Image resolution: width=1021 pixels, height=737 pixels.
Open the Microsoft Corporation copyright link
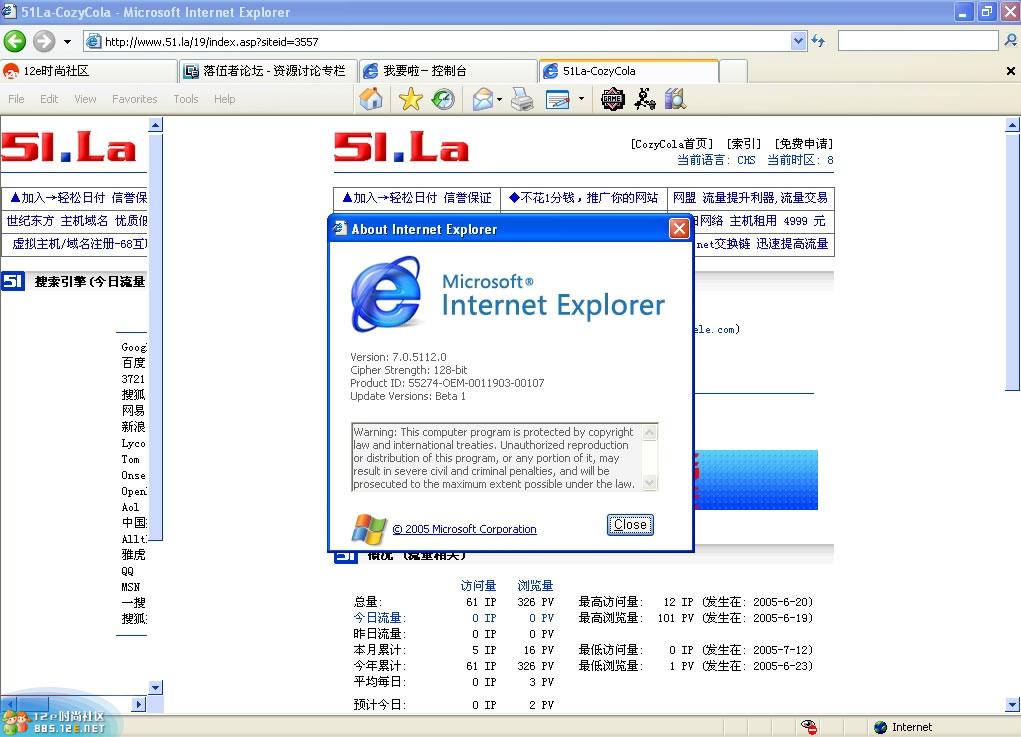(x=464, y=528)
